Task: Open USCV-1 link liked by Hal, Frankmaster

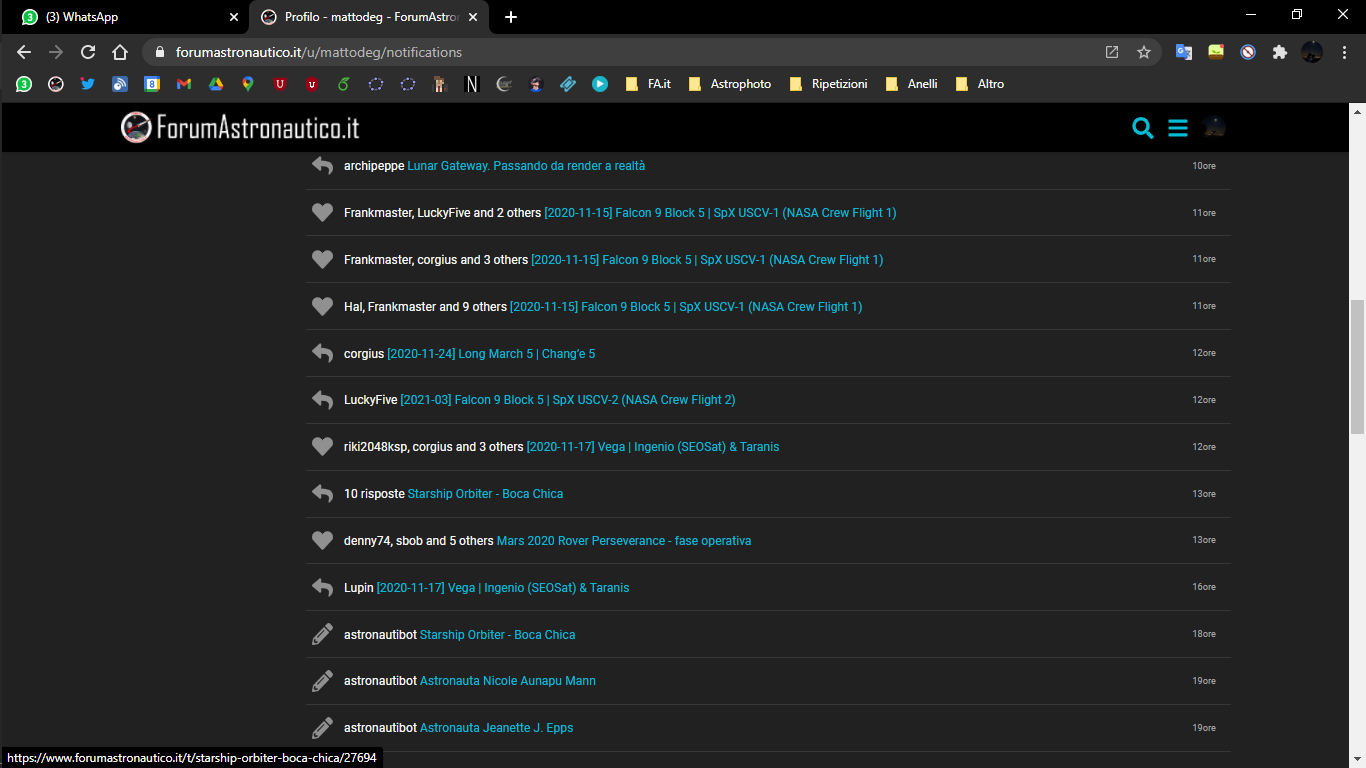Action: click(686, 307)
